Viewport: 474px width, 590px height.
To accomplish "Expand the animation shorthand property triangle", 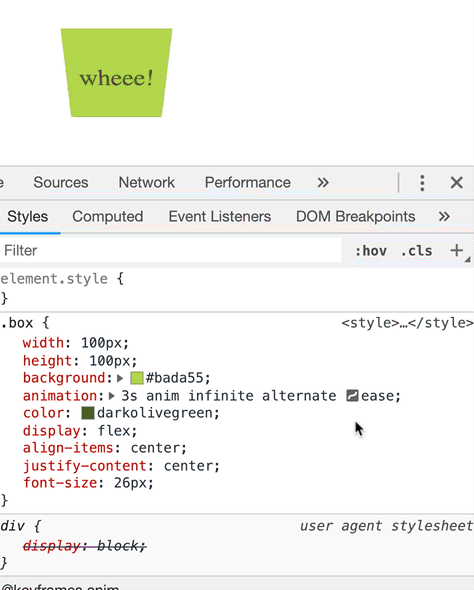I will [112, 396].
